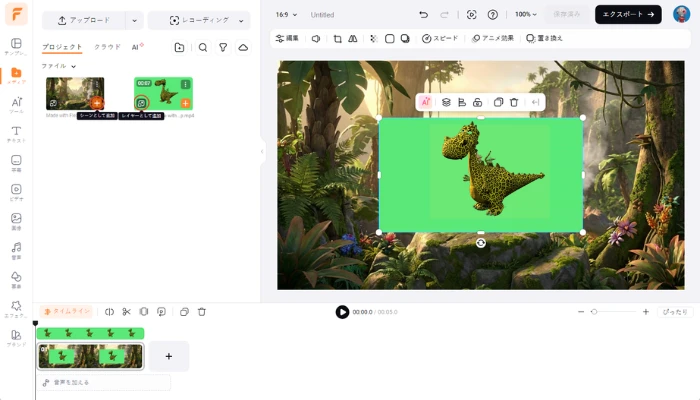
Task: Click the エクスポート button
Action: 628,15
